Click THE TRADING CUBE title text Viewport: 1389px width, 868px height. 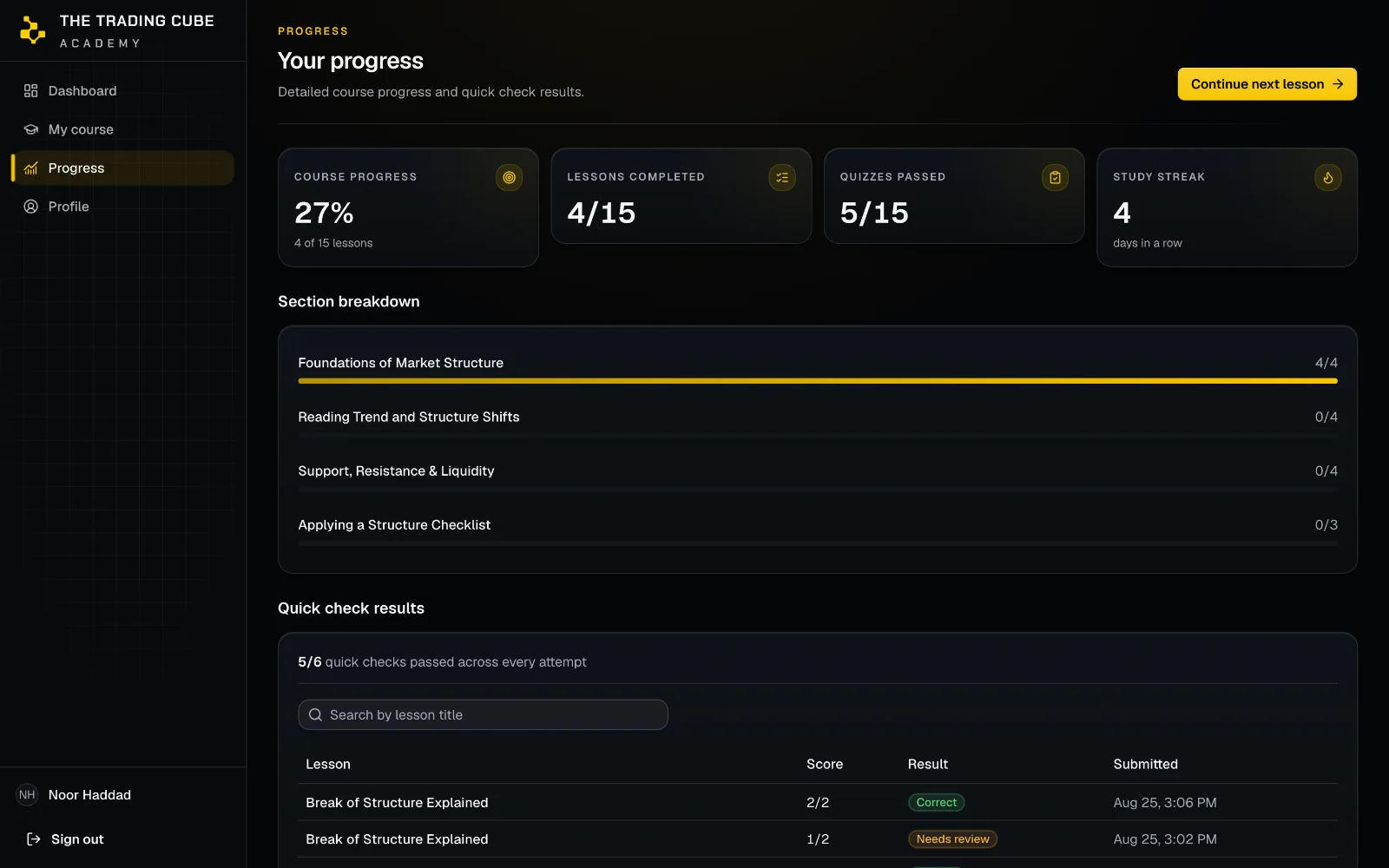point(137,21)
